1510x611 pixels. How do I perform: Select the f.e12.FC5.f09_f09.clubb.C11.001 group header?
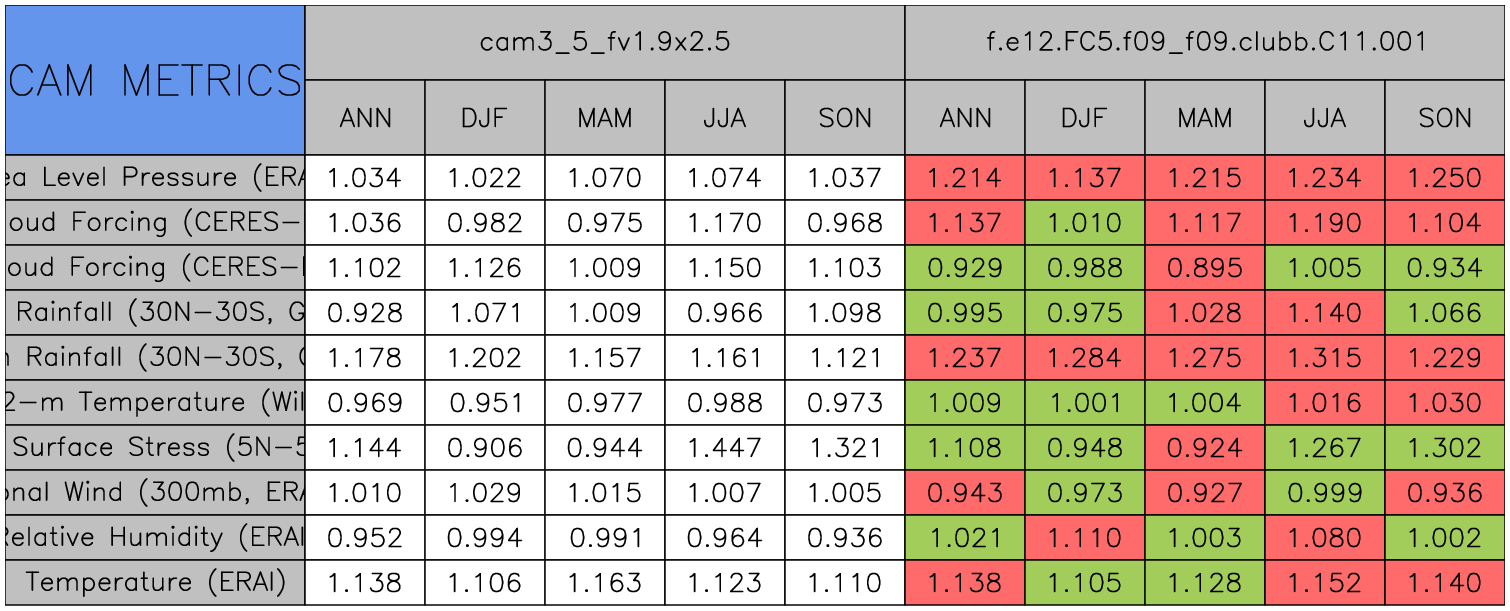[1205, 42]
